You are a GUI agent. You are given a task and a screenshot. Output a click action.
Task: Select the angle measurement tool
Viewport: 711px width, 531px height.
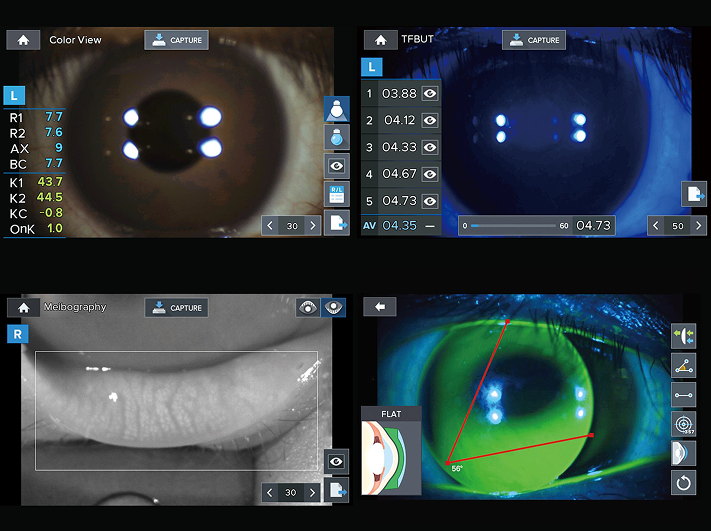point(683,365)
